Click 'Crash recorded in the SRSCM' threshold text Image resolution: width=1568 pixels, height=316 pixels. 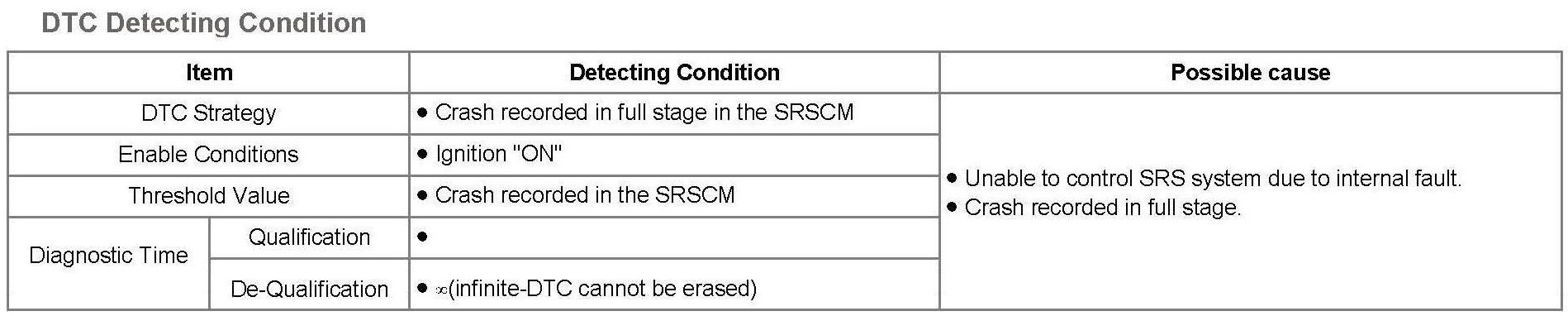[585, 195]
